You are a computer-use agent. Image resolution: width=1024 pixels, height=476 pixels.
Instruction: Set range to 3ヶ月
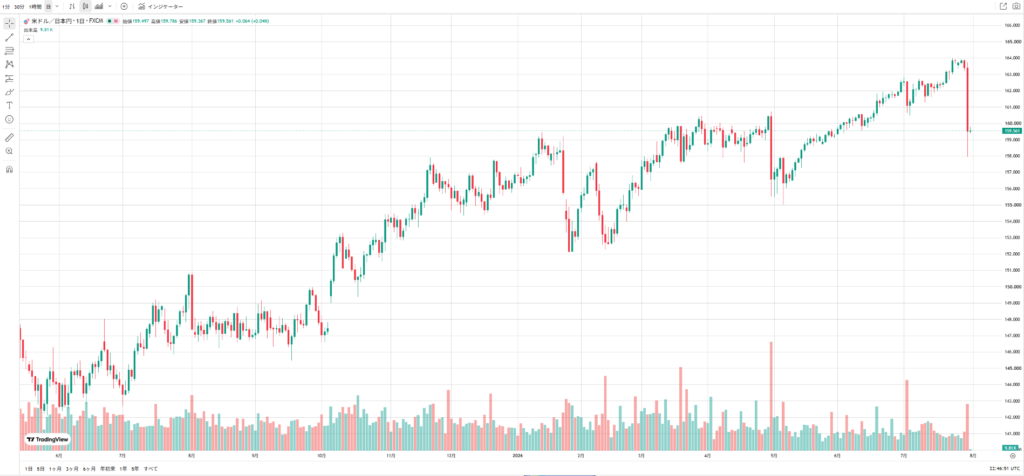tap(72, 469)
